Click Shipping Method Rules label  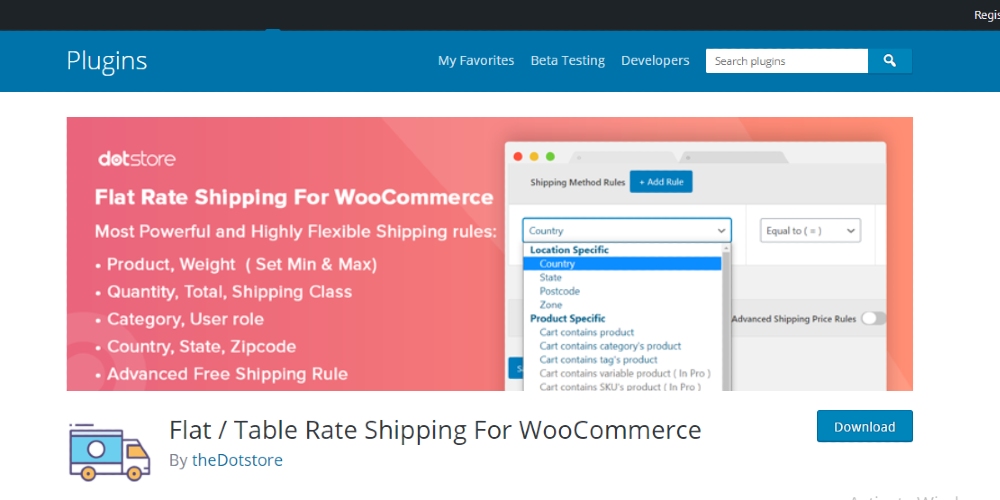point(578,182)
